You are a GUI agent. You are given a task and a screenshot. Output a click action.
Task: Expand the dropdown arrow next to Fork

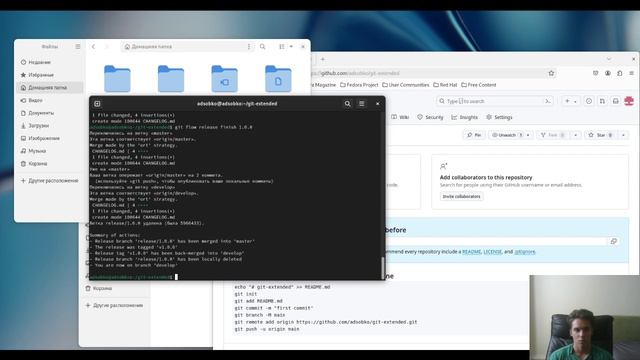pyautogui.click(x=576, y=135)
